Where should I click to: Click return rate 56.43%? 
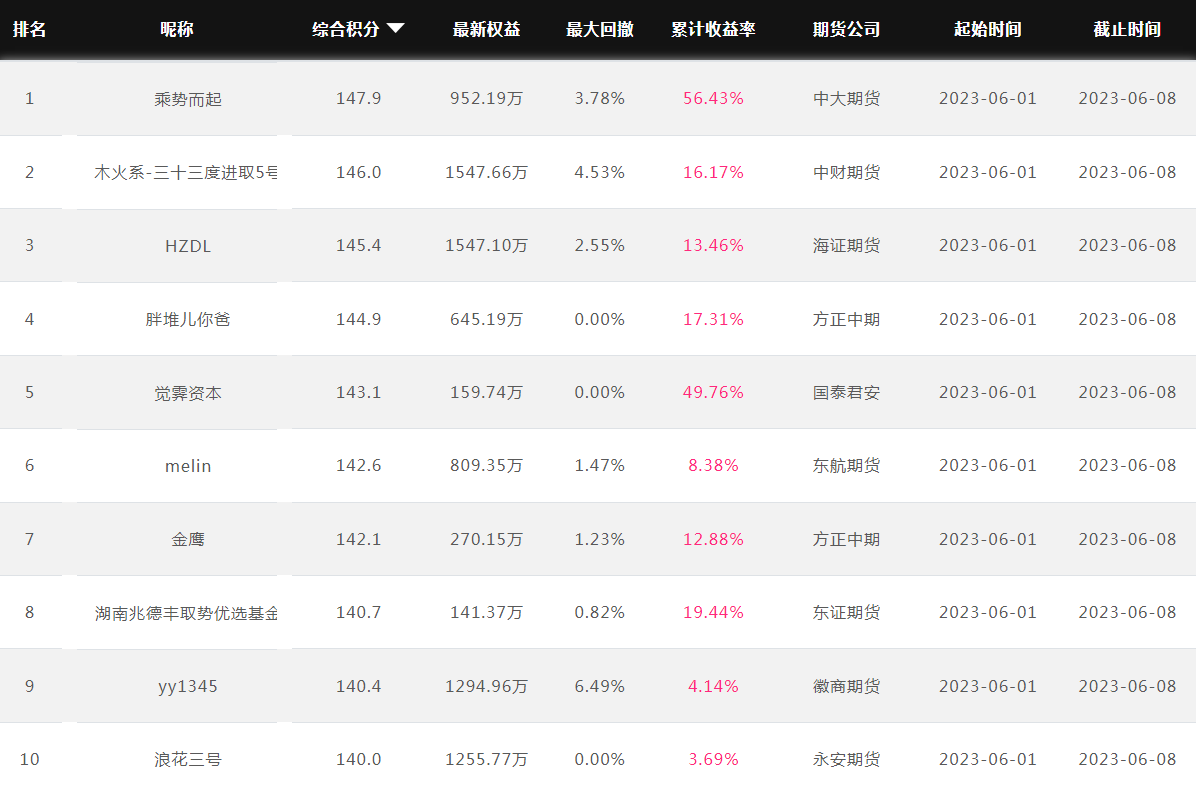[713, 98]
